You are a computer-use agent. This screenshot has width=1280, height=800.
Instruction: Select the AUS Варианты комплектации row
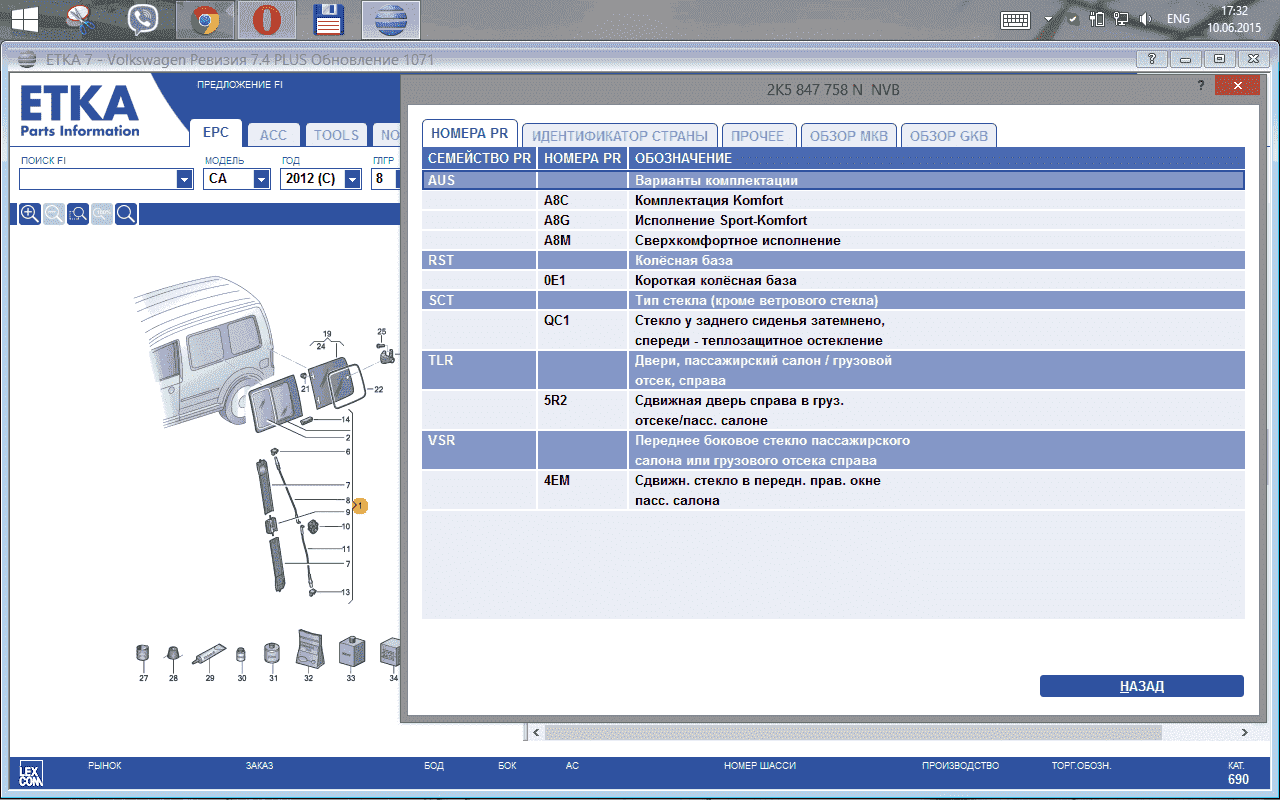[833, 180]
